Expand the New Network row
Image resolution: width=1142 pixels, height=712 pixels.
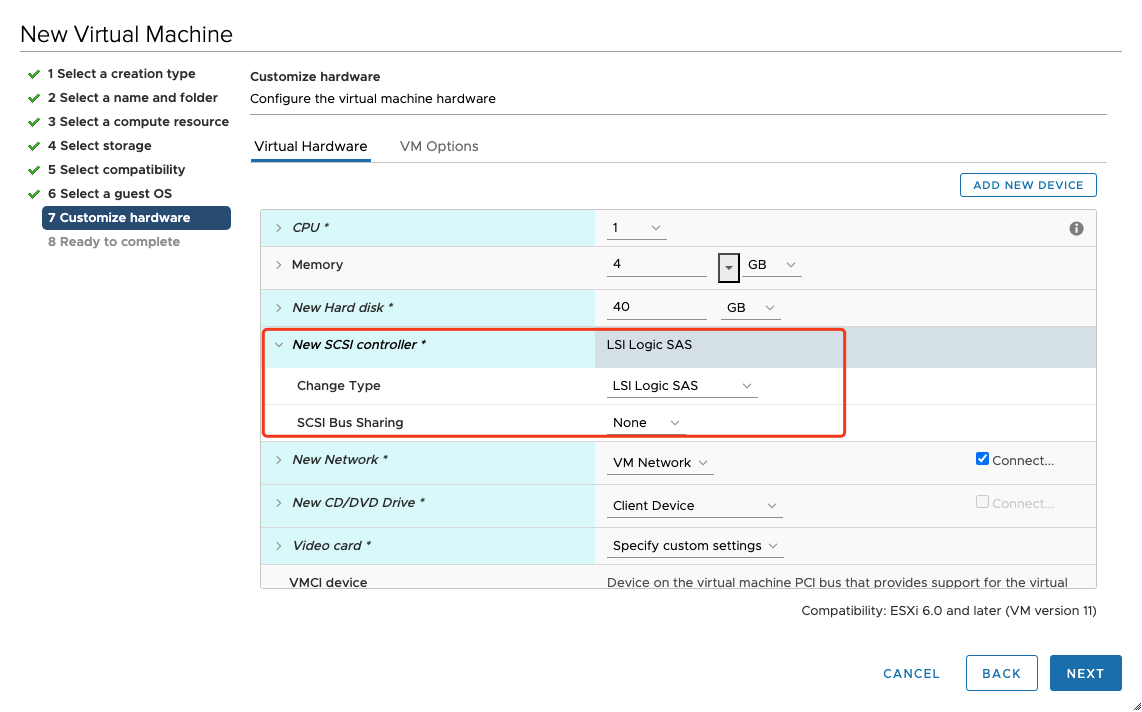click(x=278, y=460)
